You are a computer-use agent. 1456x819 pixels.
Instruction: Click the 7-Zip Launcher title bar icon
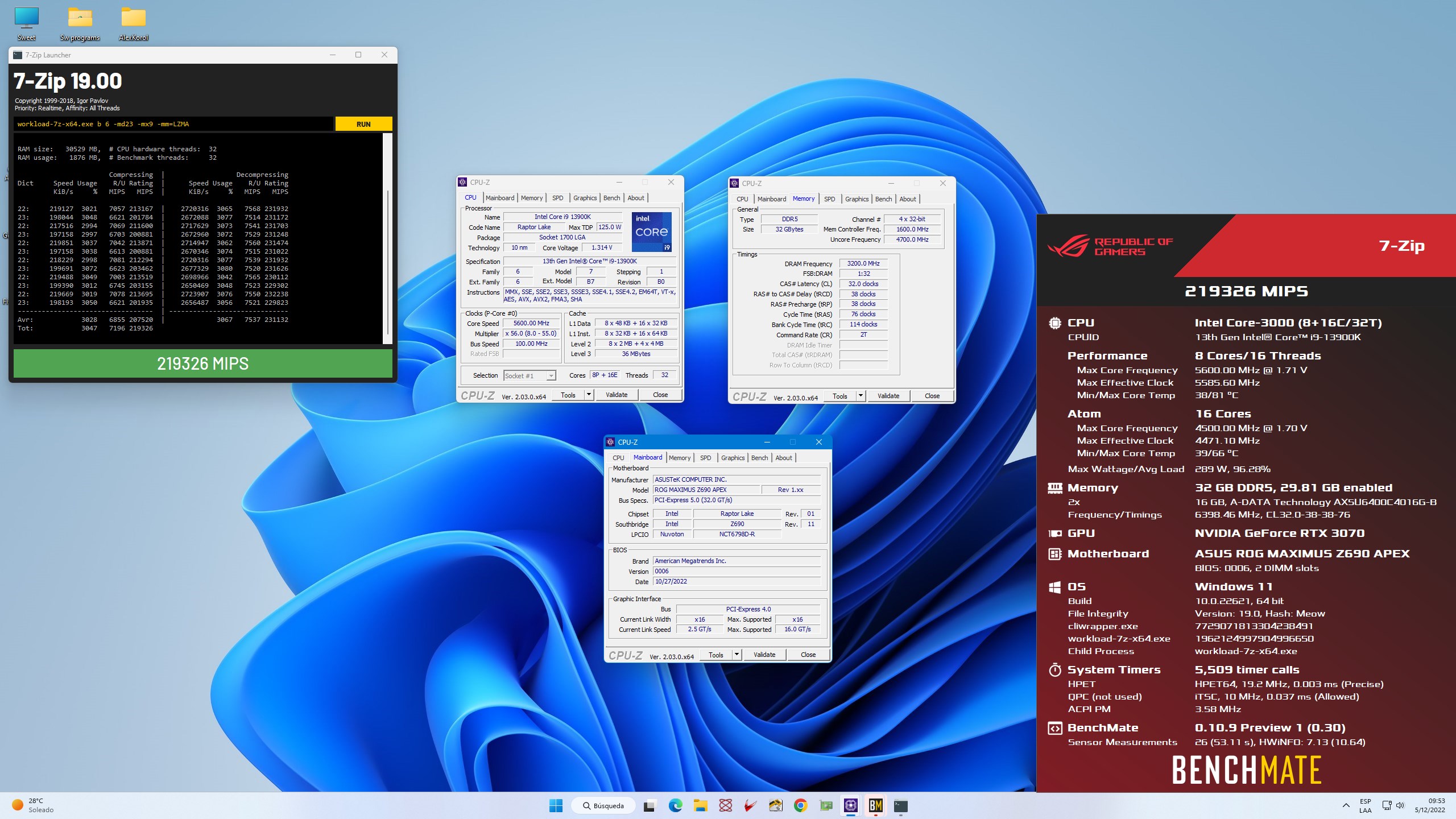point(18,55)
